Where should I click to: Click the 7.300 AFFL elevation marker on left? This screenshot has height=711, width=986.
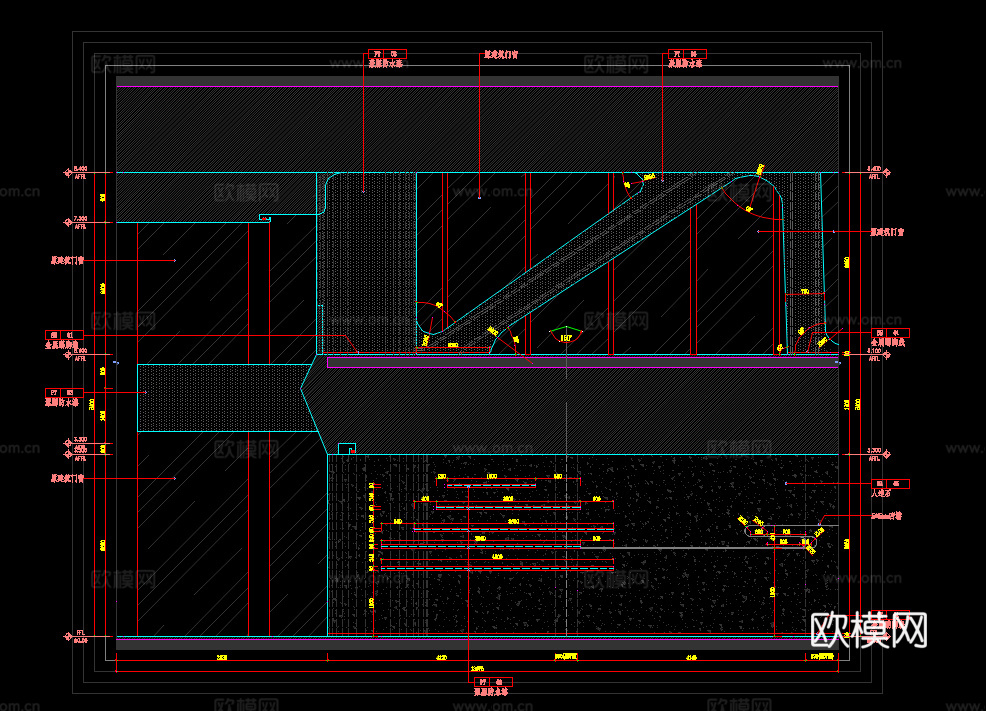pyautogui.click(x=76, y=223)
